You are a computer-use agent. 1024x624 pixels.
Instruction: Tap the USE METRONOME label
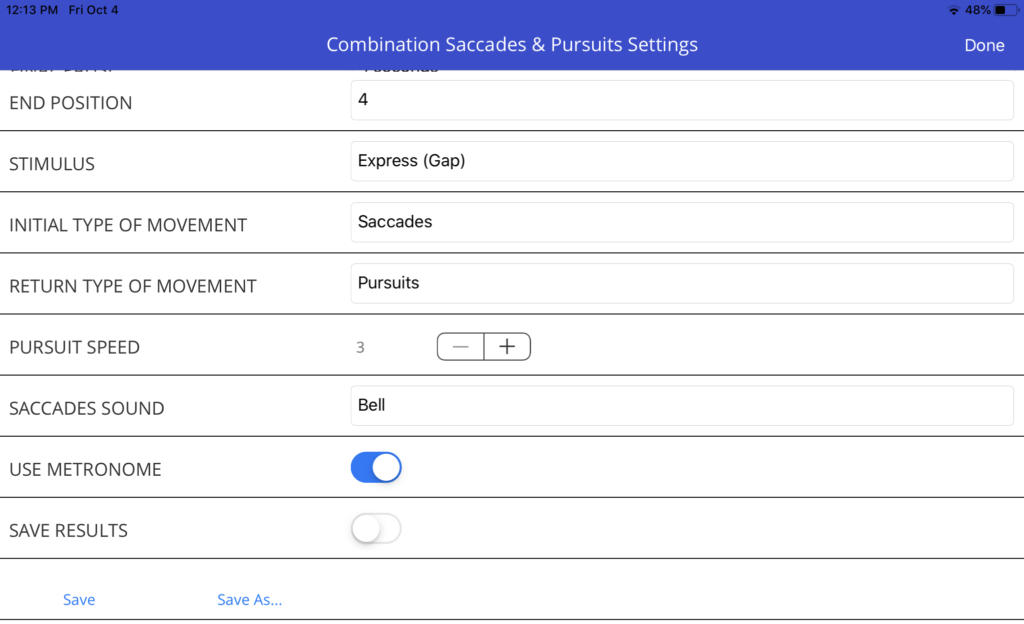pyautogui.click(x=85, y=469)
